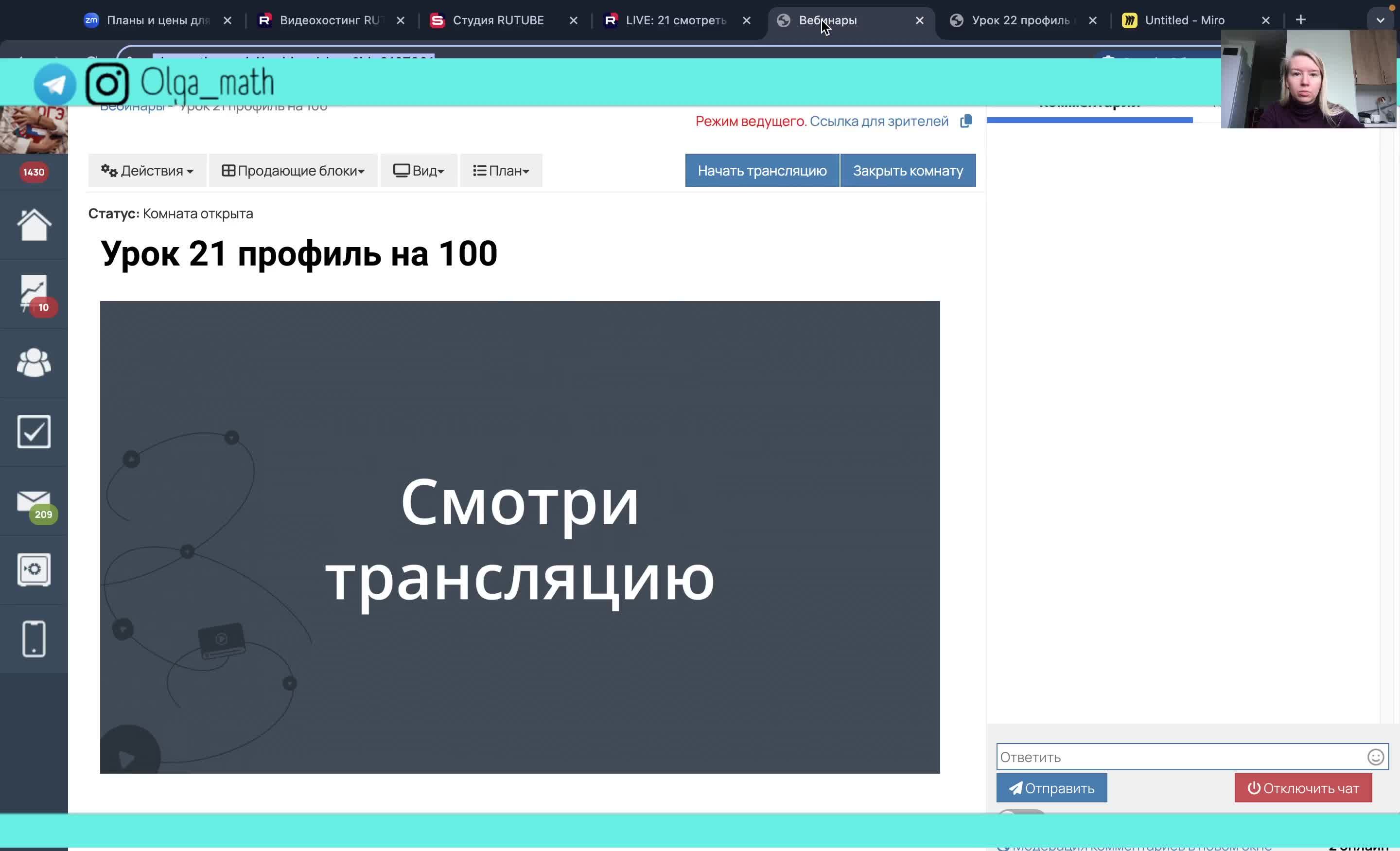The image size is (1400, 851).
Task: Click Начать трансляцию button
Action: pos(761,171)
